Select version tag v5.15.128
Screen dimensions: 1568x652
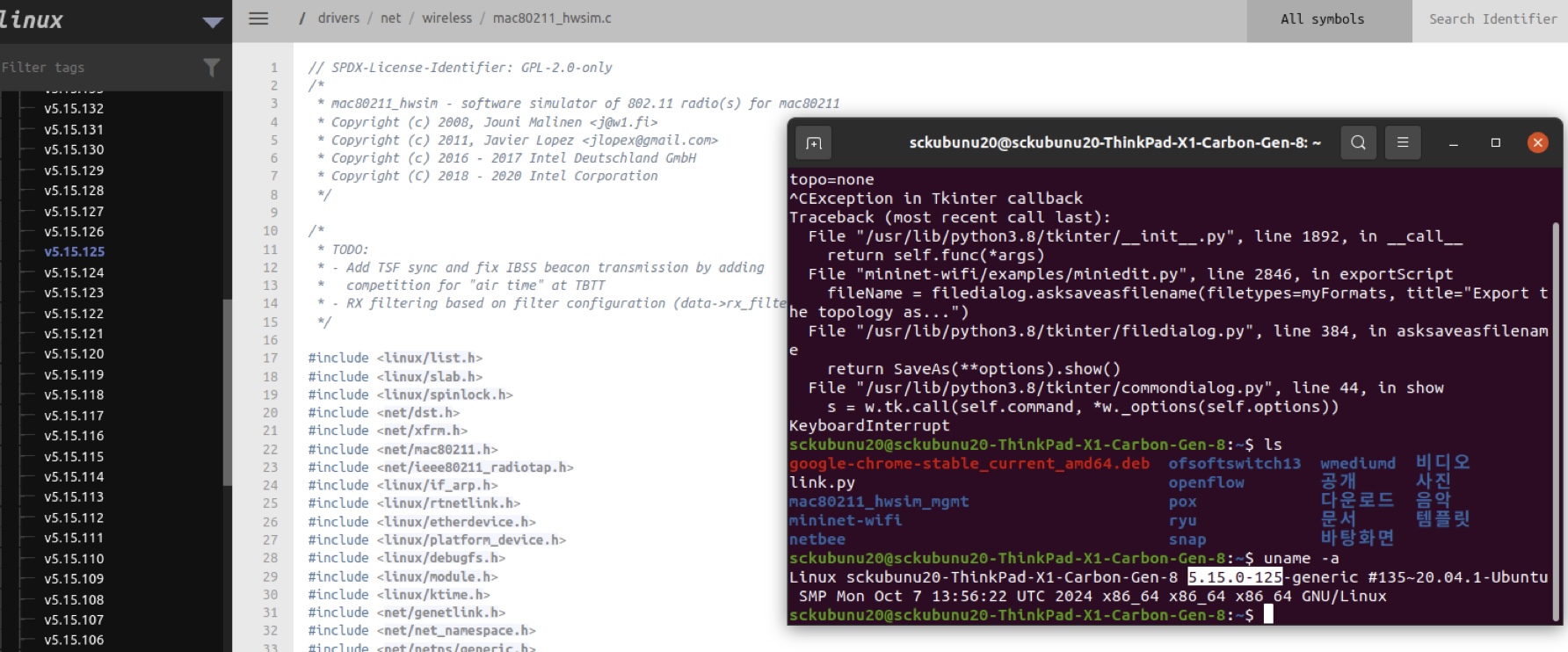click(74, 191)
